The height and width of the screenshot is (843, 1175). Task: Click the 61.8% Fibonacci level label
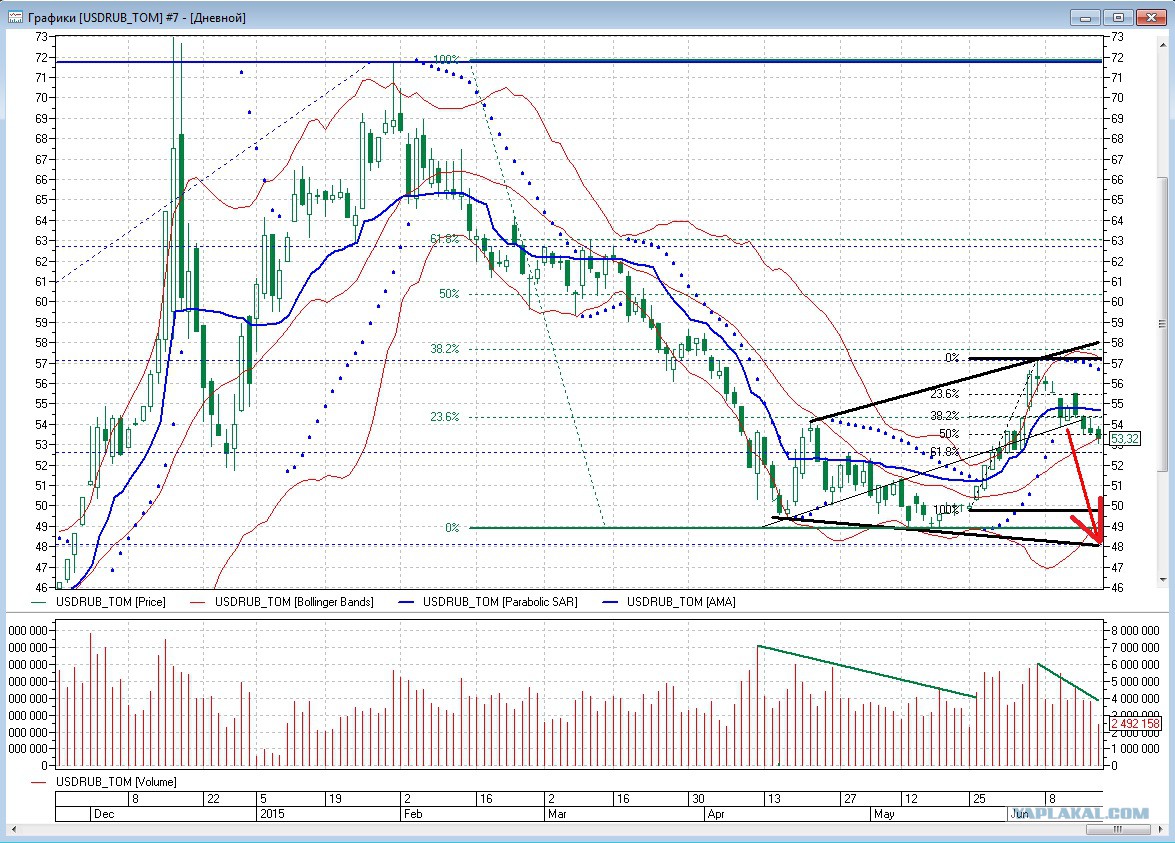point(444,239)
